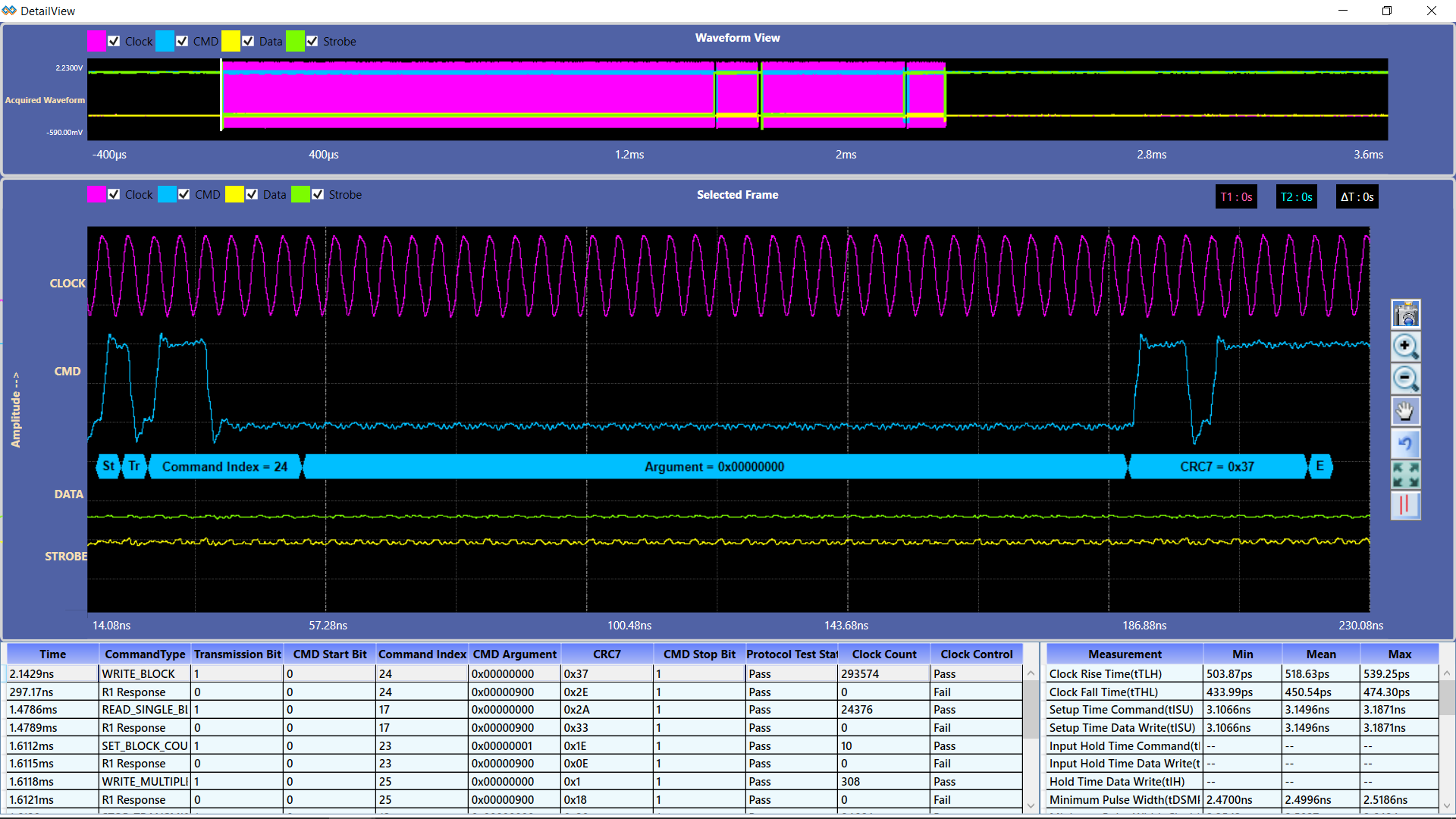Image resolution: width=1456 pixels, height=819 pixels.
Task: Select the zoom in magnifier tool
Action: pyautogui.click(x=1405, y=347)
